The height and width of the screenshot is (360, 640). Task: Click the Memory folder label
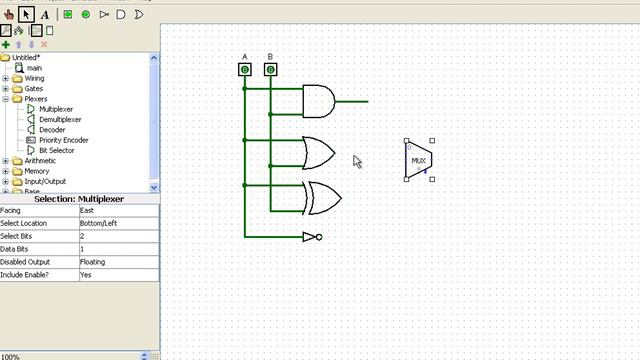pos(37,171)
